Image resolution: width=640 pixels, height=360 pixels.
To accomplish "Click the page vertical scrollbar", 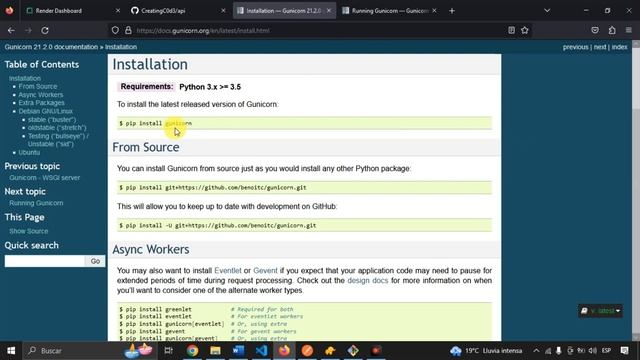I will (636, 191).
